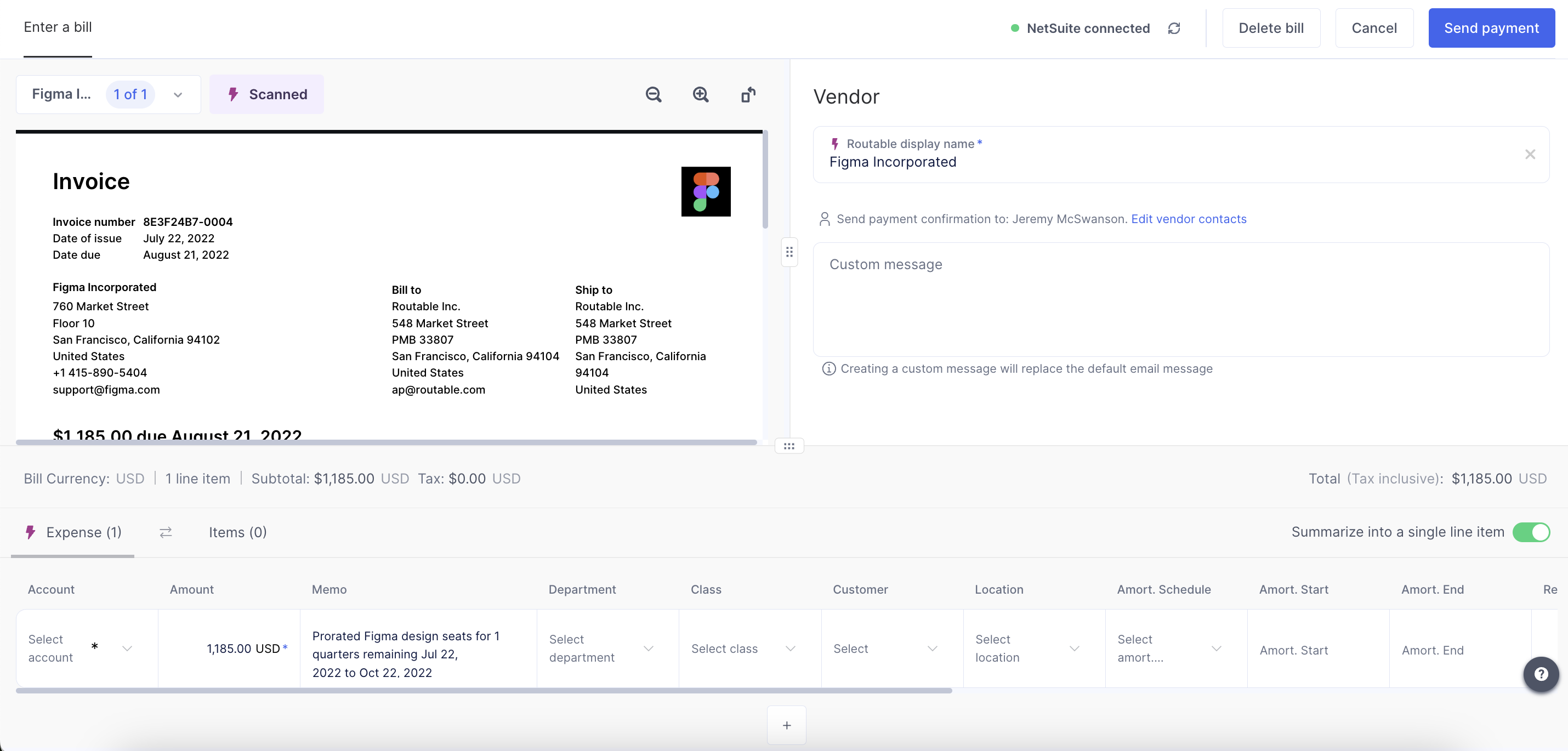Click the vertical panel drag handle
Viewport: 1568px width, 751px height.
click(789, 252)
